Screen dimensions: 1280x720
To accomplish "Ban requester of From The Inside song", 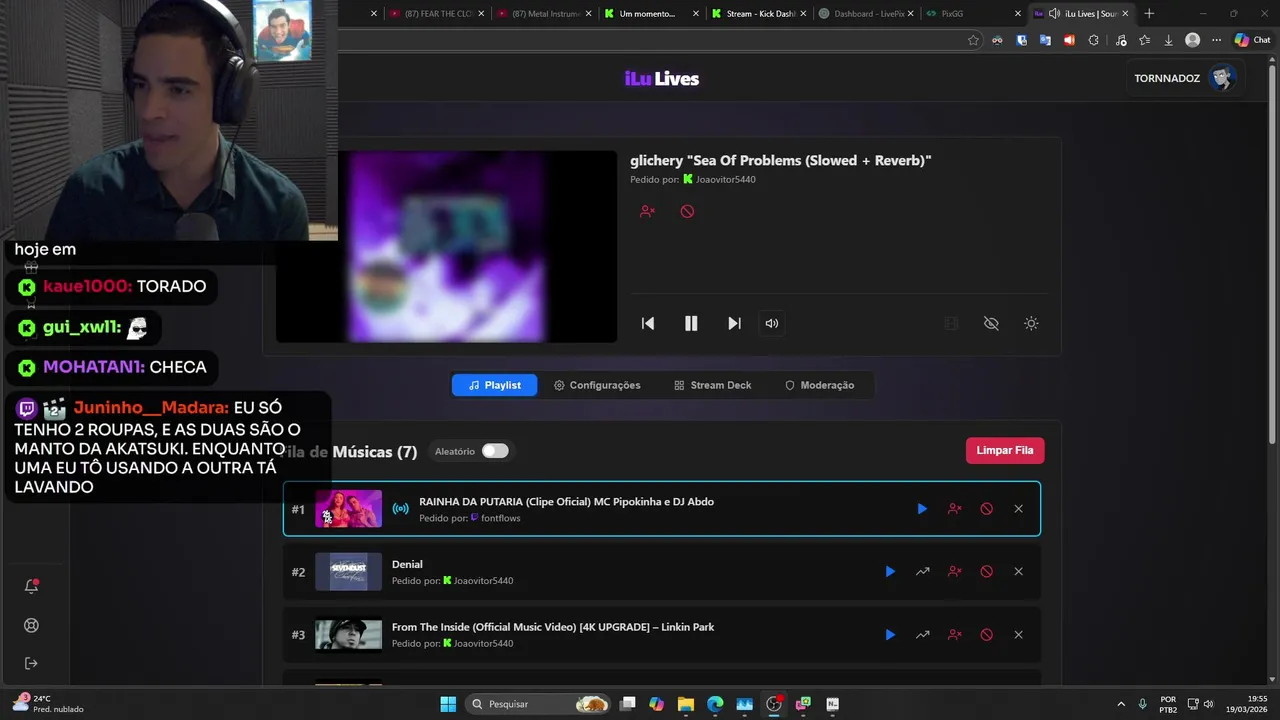I will click(x=954, y=635).
